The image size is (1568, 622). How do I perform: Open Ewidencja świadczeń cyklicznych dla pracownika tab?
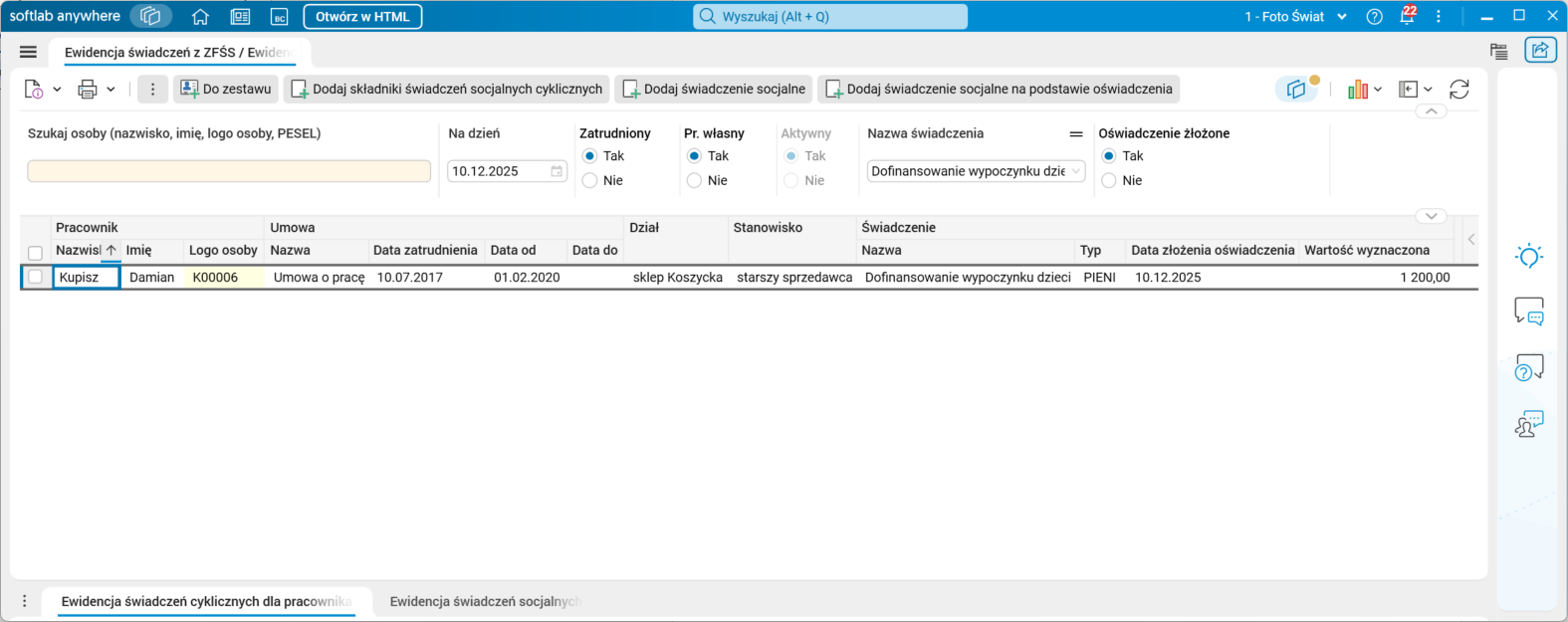(206, 601)
